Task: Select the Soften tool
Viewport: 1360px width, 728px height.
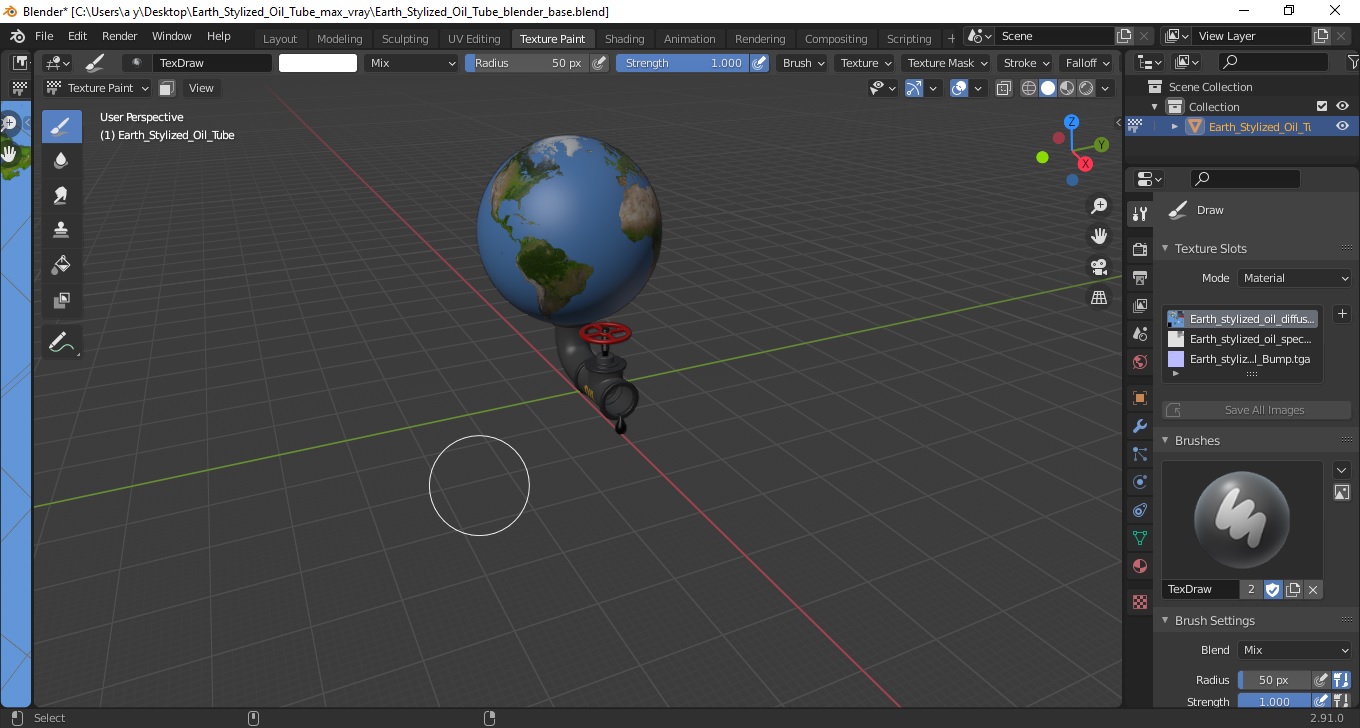Action: click(61, 161)
